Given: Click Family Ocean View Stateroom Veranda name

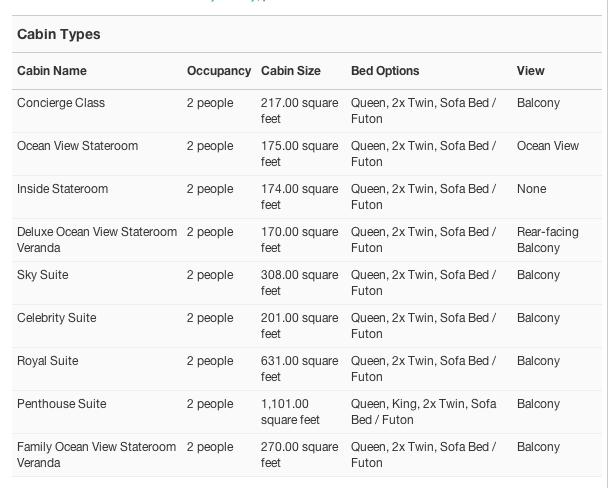Looking at the screenshot, I should [97, 455].
